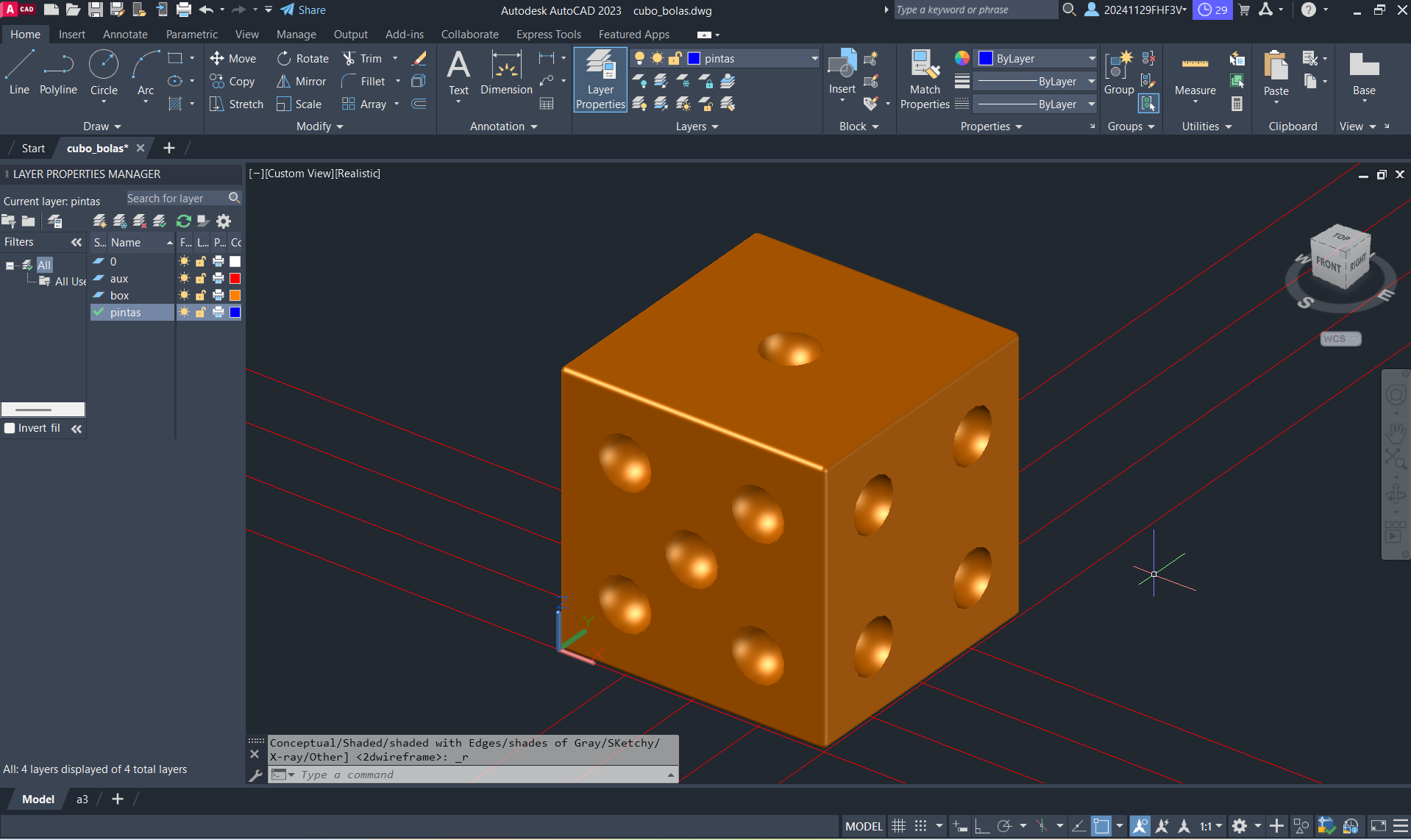This screenshot has width=1411, height=840.
Task: Open the ByLayer object color dropdown
Action: [1036, 59]
